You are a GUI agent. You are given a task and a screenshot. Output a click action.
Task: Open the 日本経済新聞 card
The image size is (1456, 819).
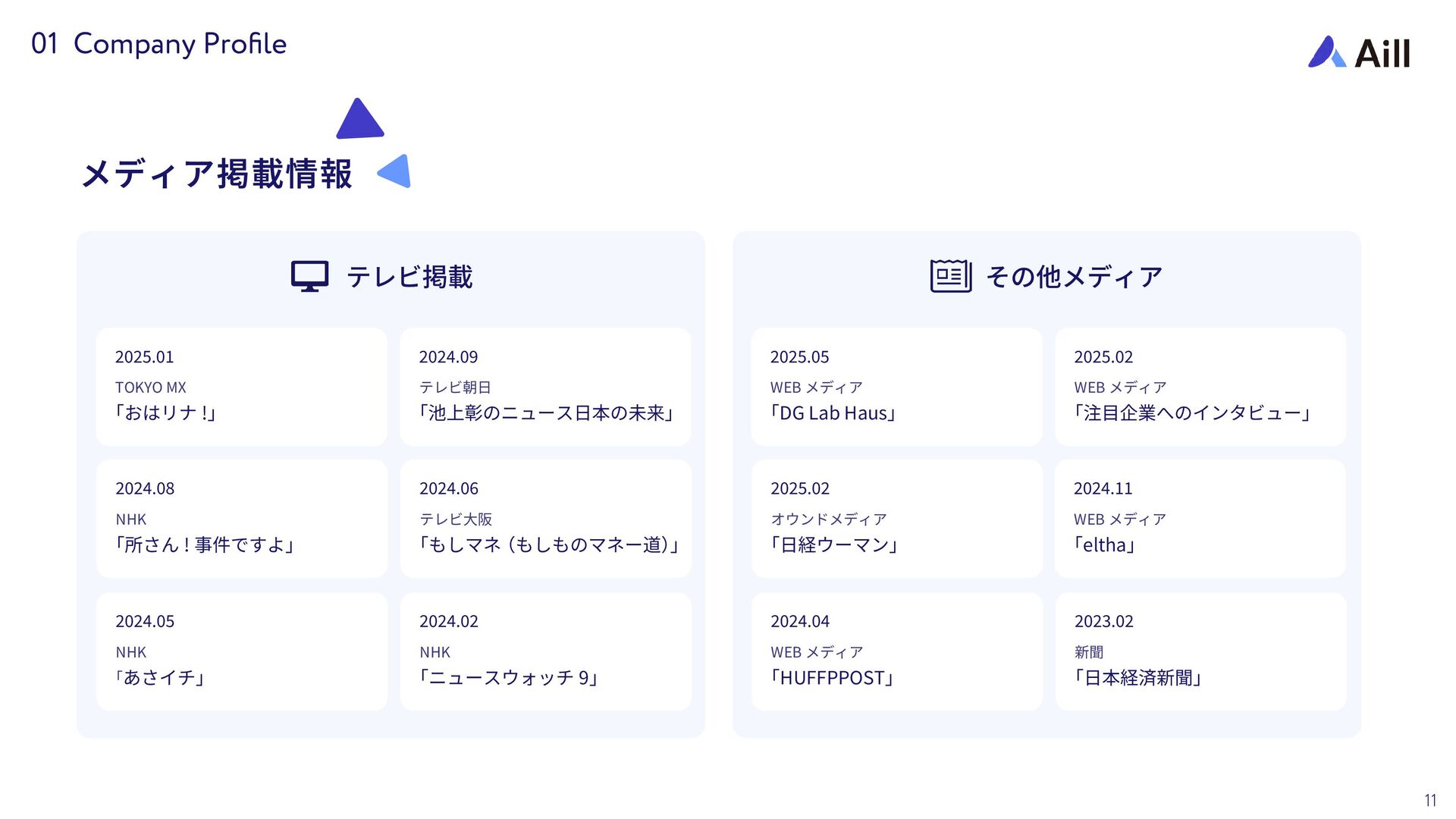pyautogui.click(x=1200, y=651)
